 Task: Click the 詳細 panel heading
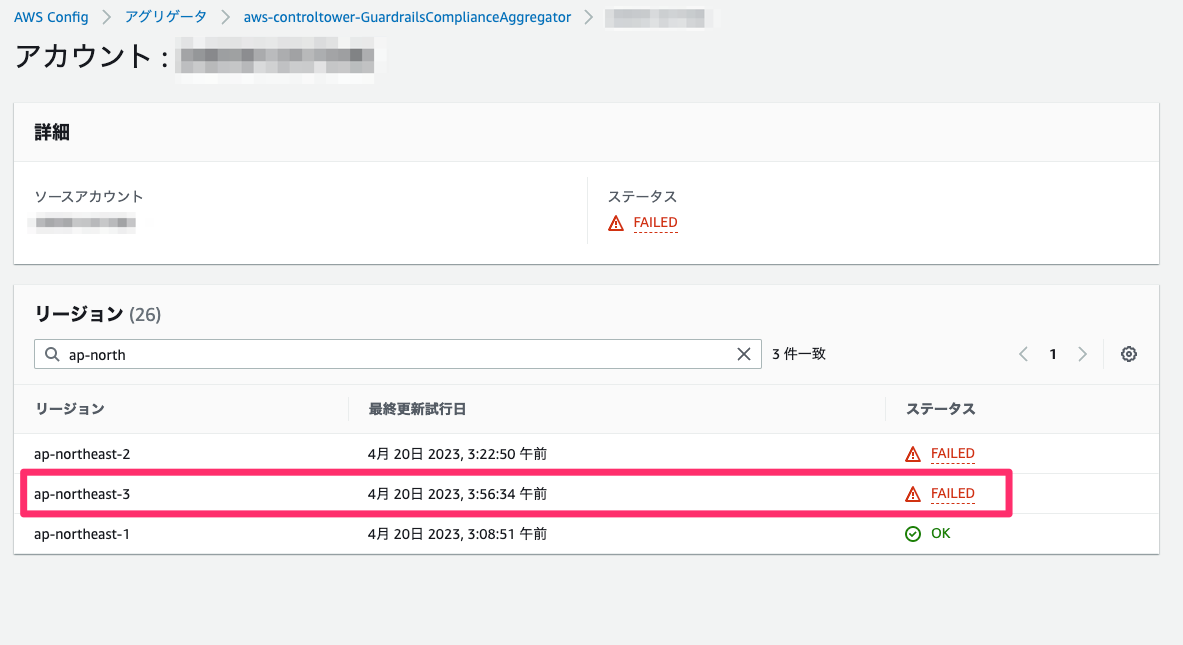click(x=52, y=133)
